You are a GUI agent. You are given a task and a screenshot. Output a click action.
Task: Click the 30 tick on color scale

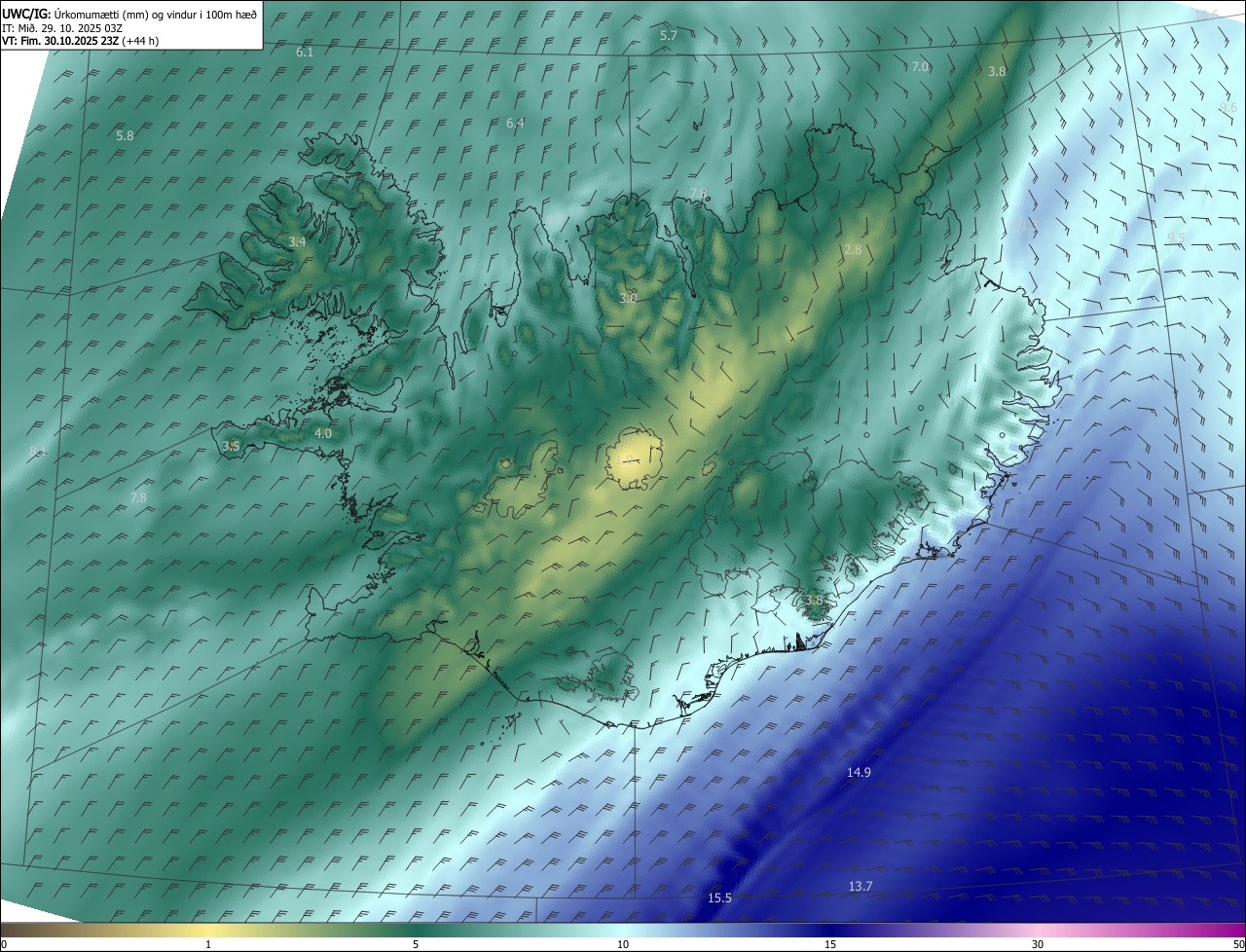pyautogui.click(x=1038, y=944)
